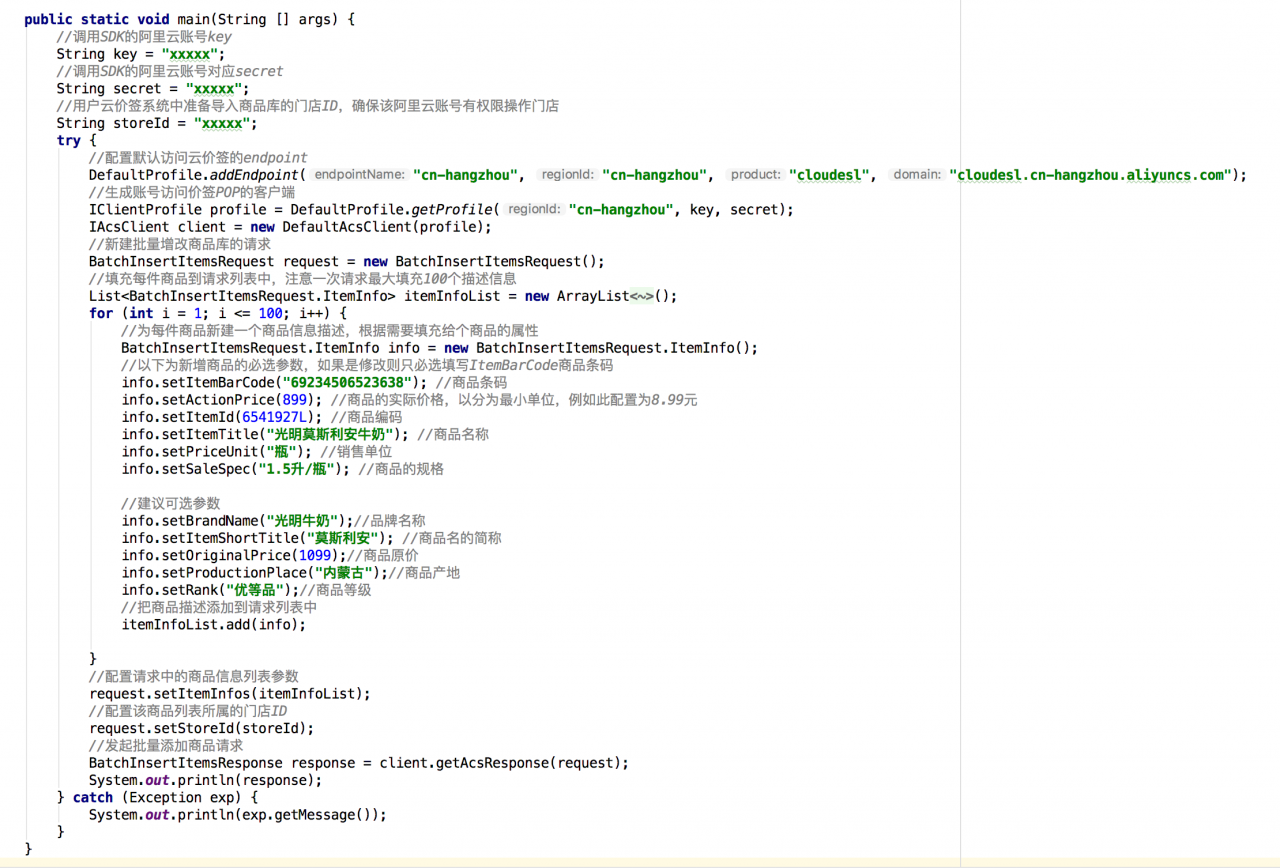Viewport: 1280px width, 868px height.
Task: Click the setItemBarCode method
Action: pos(218,382)
